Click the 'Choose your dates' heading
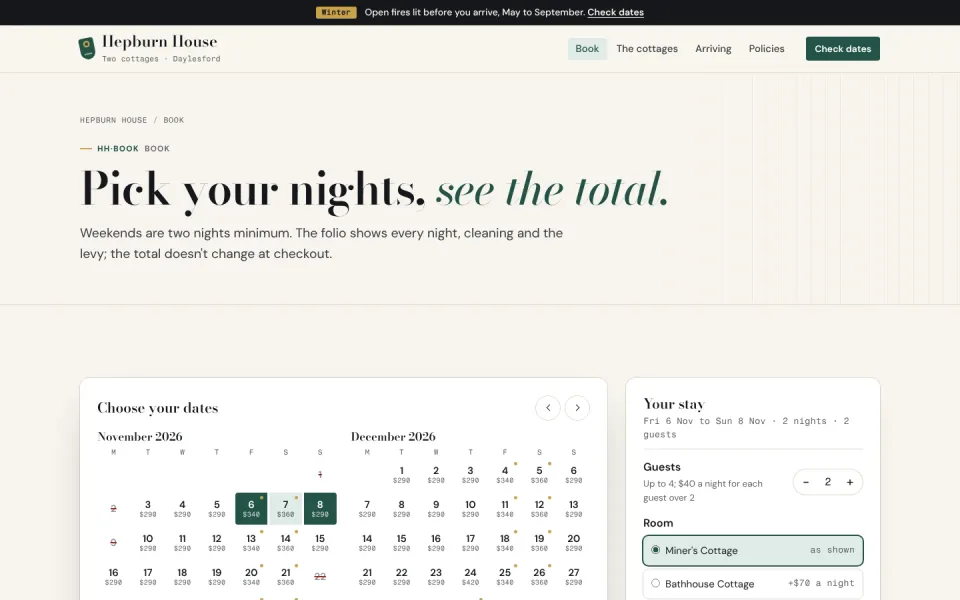The width and height of the screenshot is (960, 600). [x=157, y=408]
